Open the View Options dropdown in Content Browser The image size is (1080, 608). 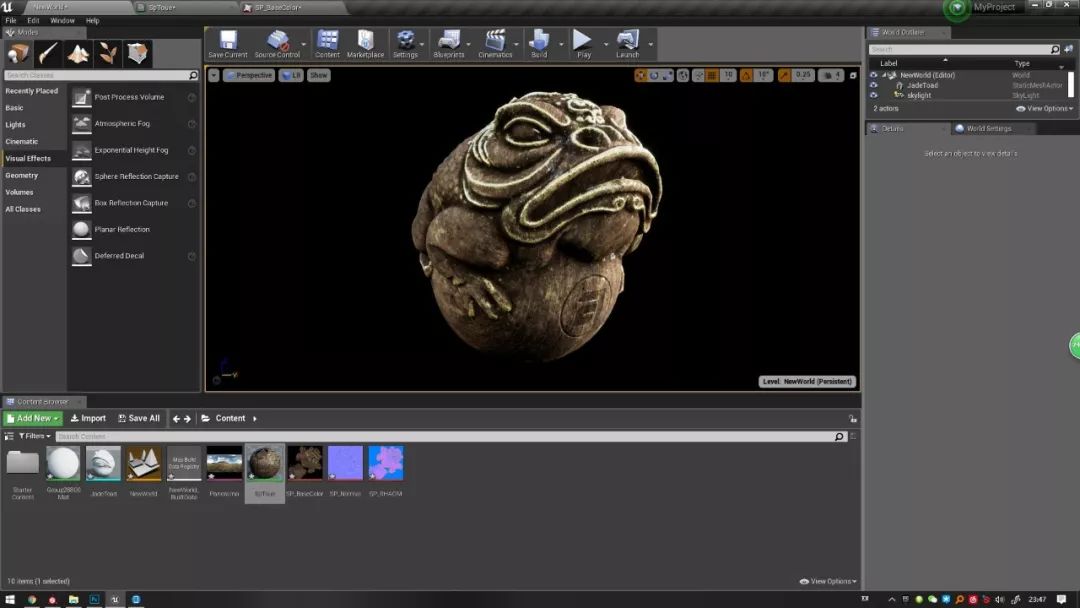(826, 580)
